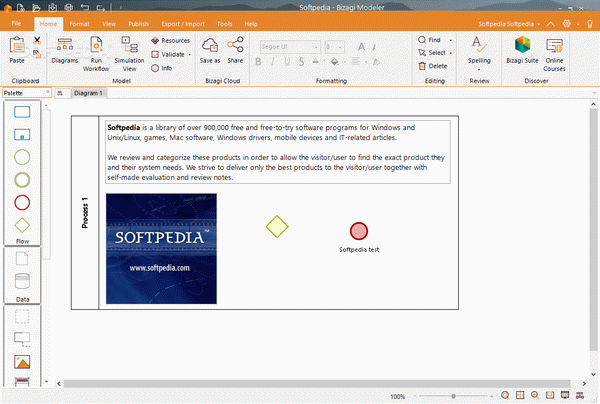Click Run Workflow in the Model group

[x=96, y=54]
